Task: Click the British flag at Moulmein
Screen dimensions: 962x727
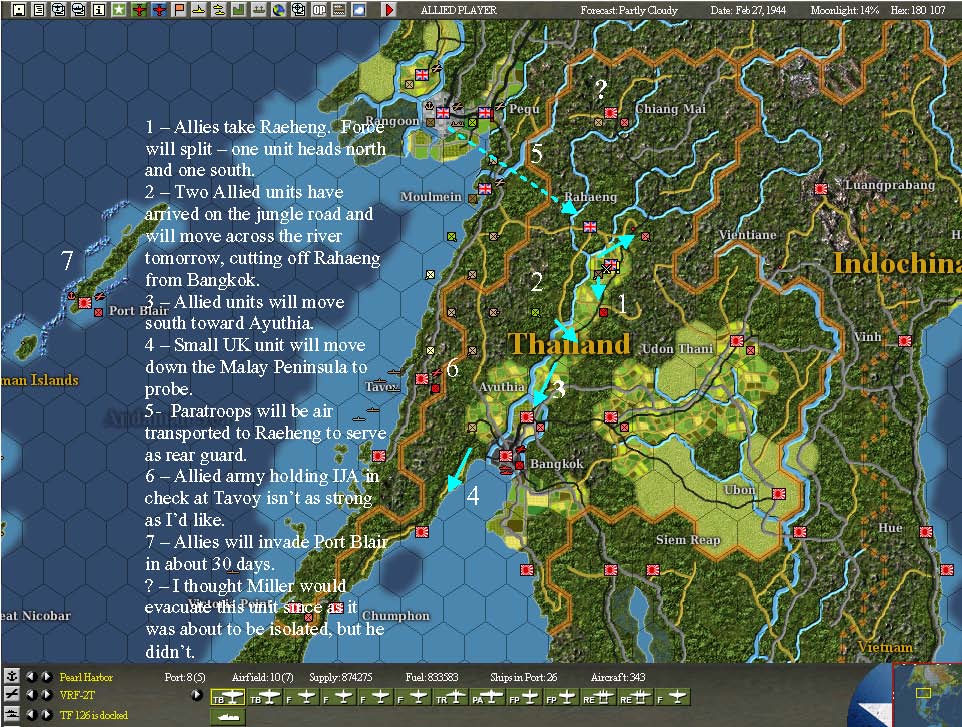Action: tap(485, 188)
